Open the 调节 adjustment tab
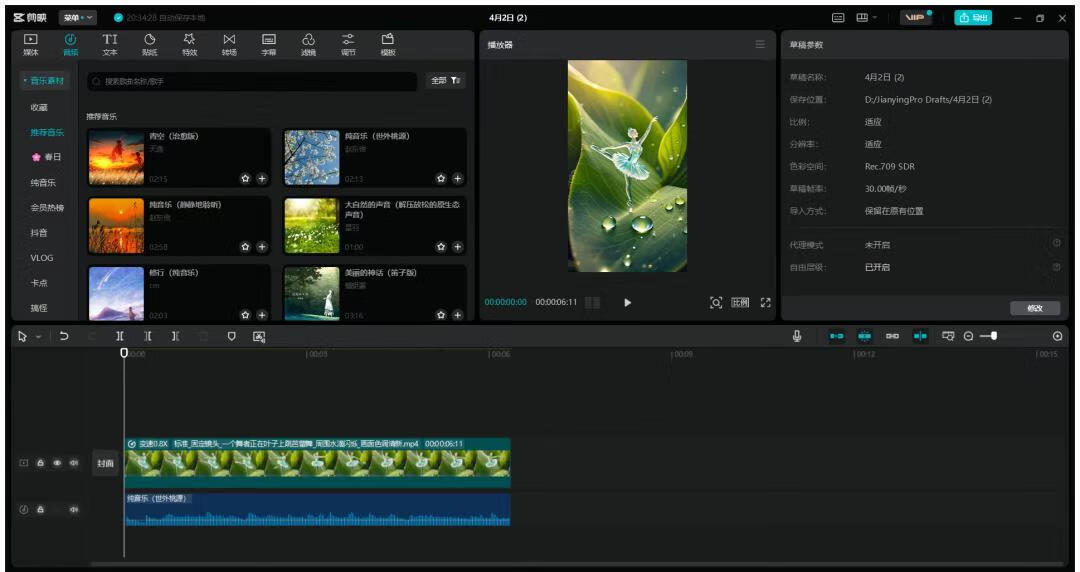This screenshot has height=572, width=1080. (349, 44)
